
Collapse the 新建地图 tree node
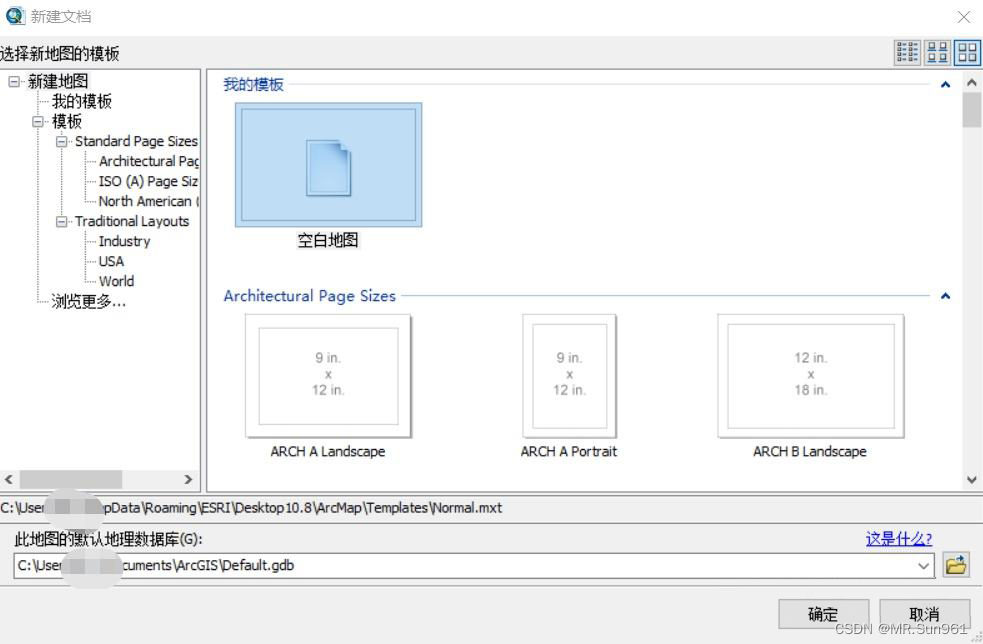[x=14, y=82]
